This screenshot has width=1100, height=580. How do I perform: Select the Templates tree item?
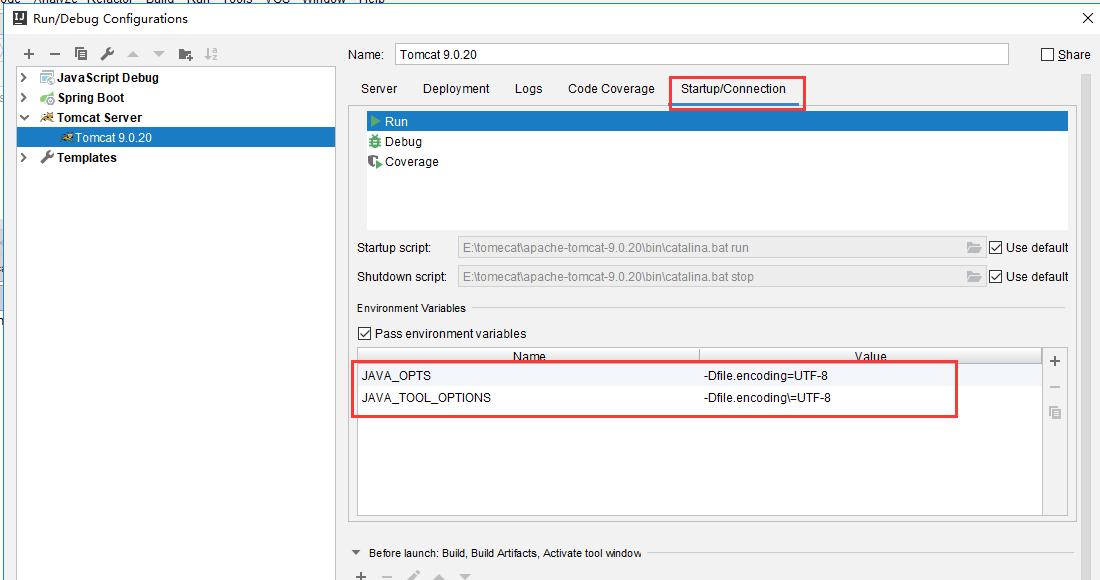[86, 157]
